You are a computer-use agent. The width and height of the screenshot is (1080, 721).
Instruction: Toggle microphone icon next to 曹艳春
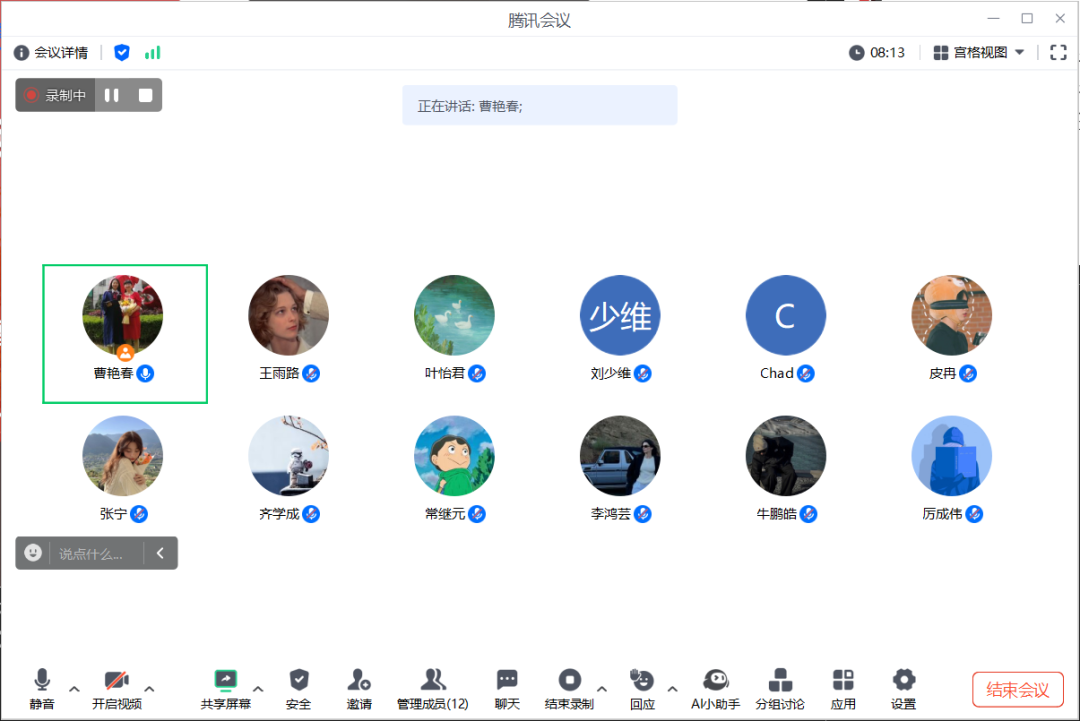click(145, 373)
